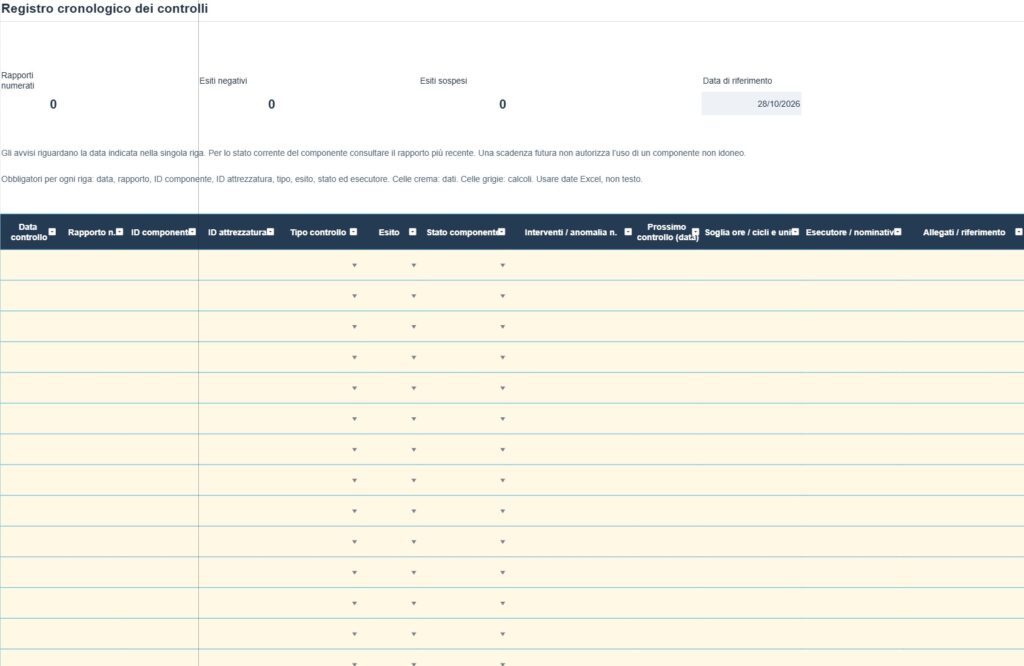Viewport: 1024px width, 666px height.
Task: Expand third row's Tipo controllo validation list
Action: [355, 327]
